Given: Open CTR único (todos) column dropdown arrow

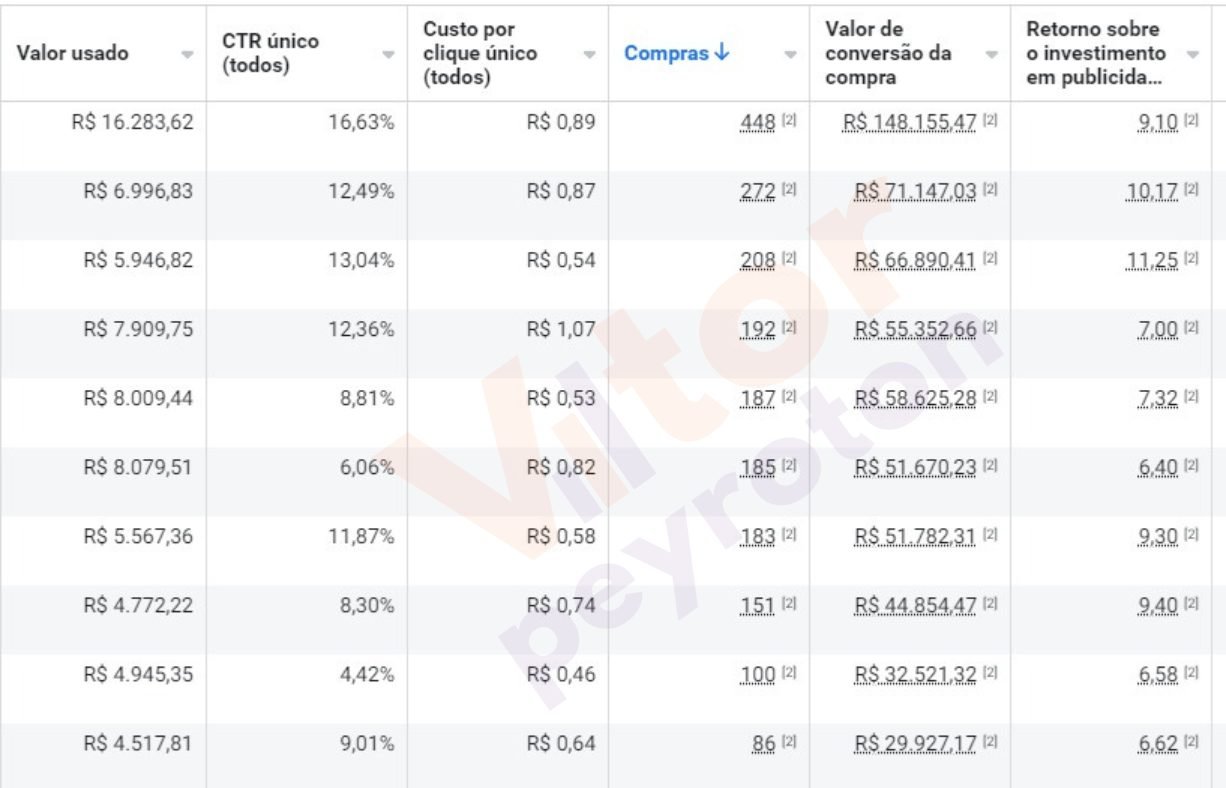Looking at the screenshot, I should 389,54.
